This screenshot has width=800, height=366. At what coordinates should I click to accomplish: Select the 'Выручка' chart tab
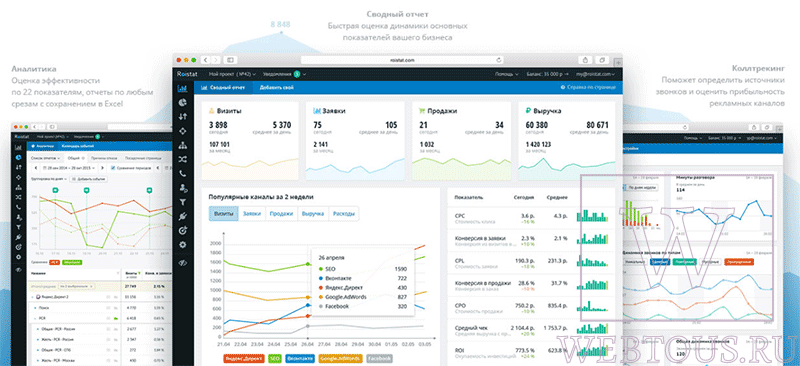[x=313, y=214]
